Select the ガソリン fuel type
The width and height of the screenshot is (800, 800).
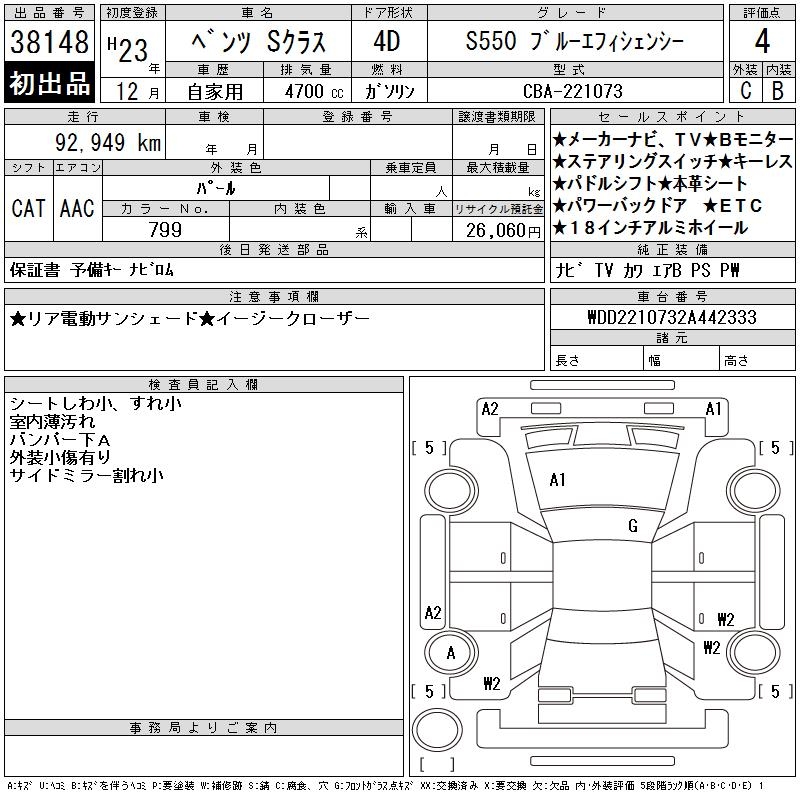click(389, 92)
